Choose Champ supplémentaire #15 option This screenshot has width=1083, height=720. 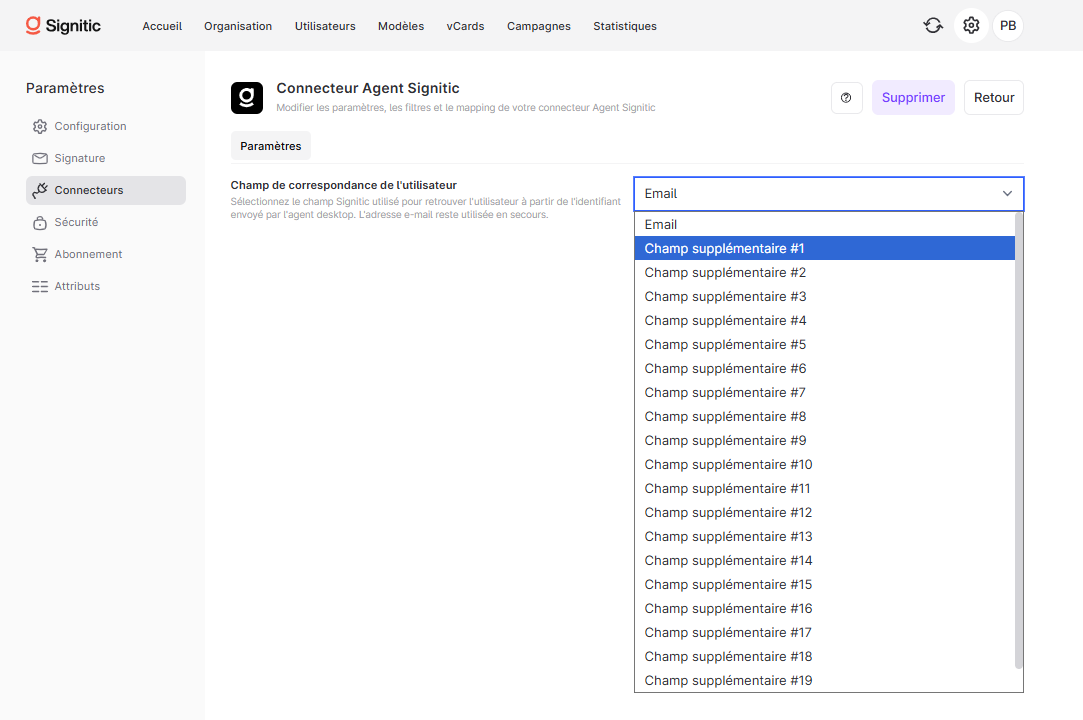825,585
